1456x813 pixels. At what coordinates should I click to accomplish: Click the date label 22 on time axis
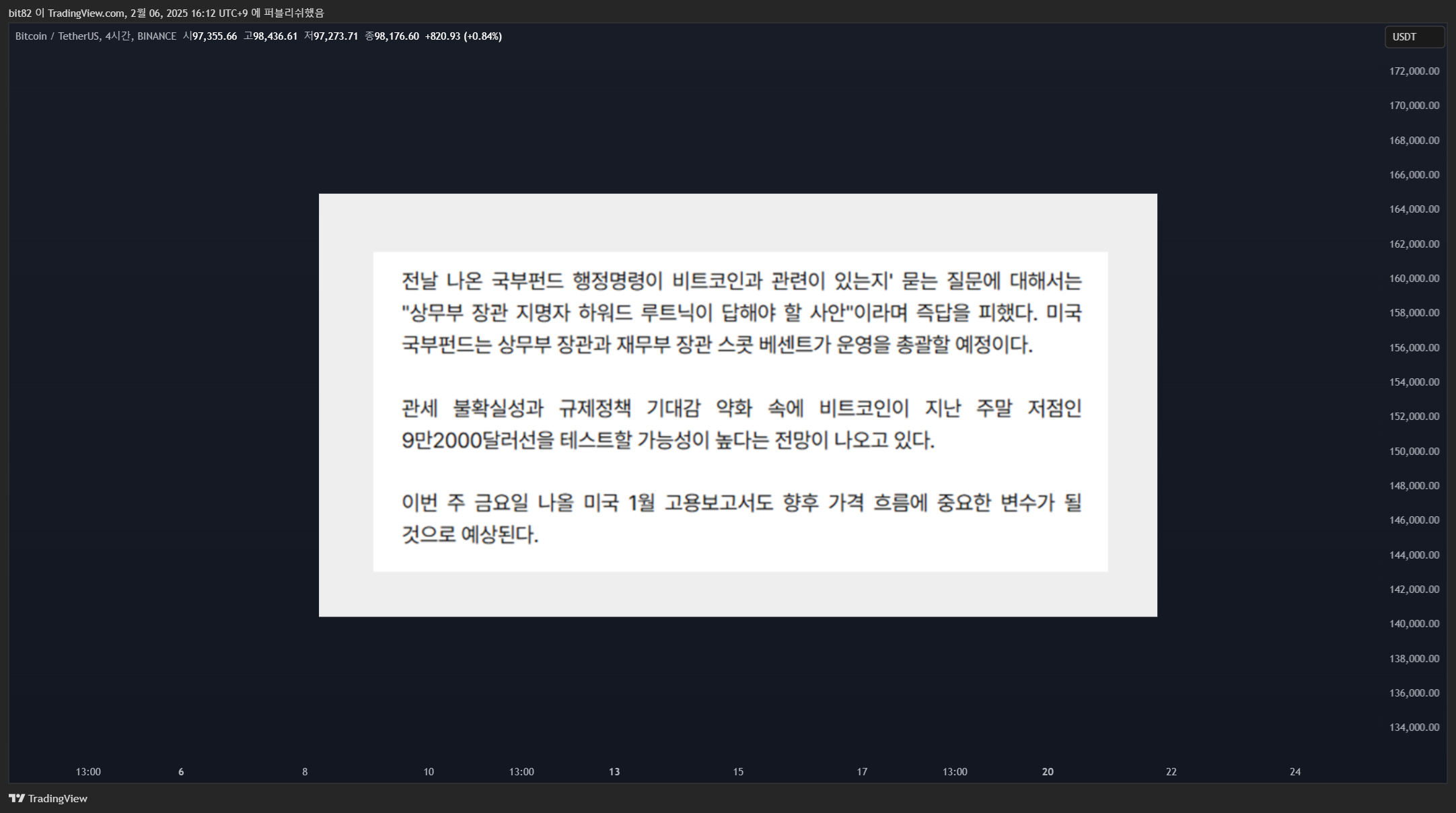point(1171,772)
